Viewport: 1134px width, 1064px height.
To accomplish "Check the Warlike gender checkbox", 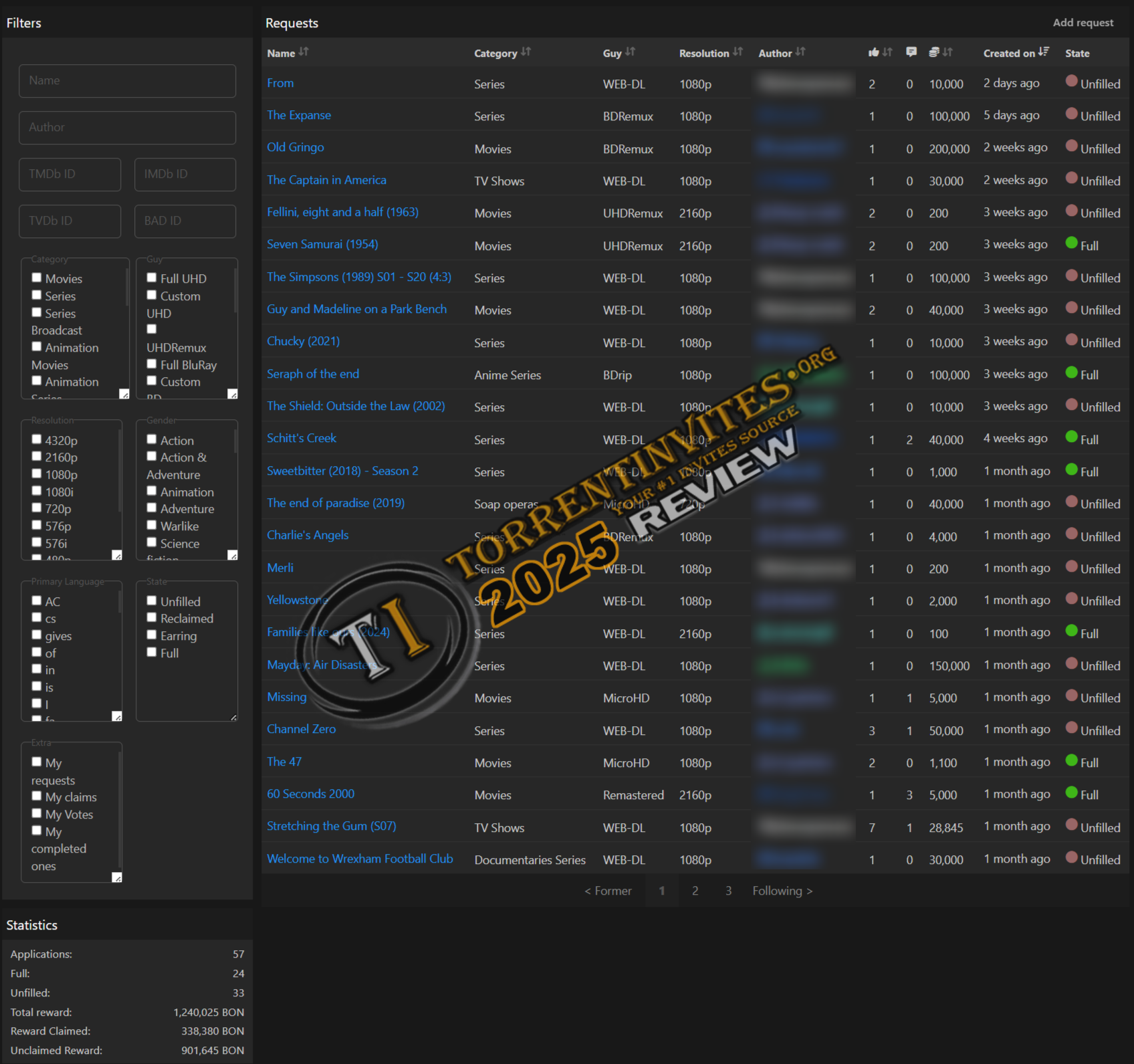I will click(152, 525).
